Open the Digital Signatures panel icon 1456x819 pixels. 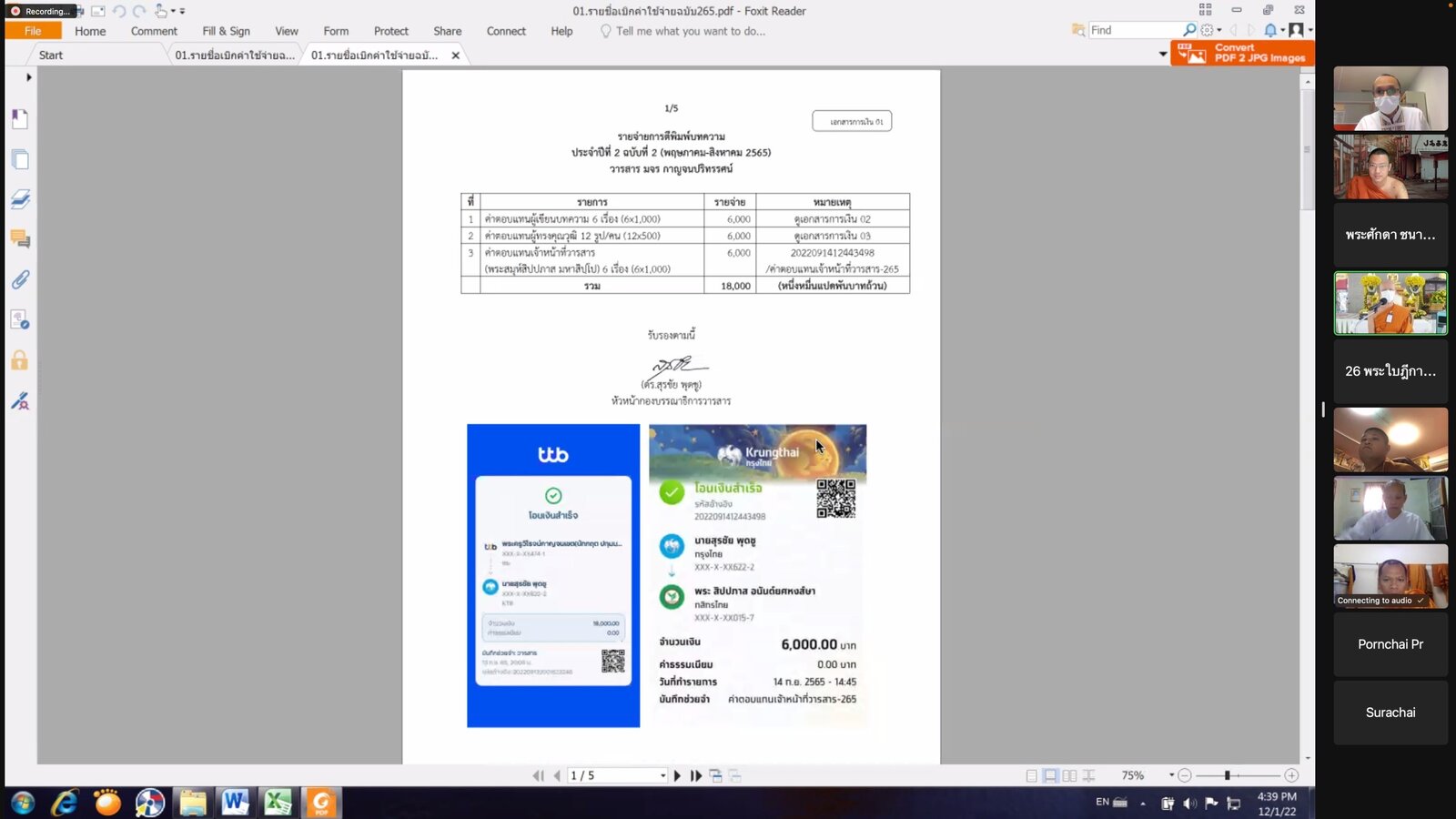[20, 319]
